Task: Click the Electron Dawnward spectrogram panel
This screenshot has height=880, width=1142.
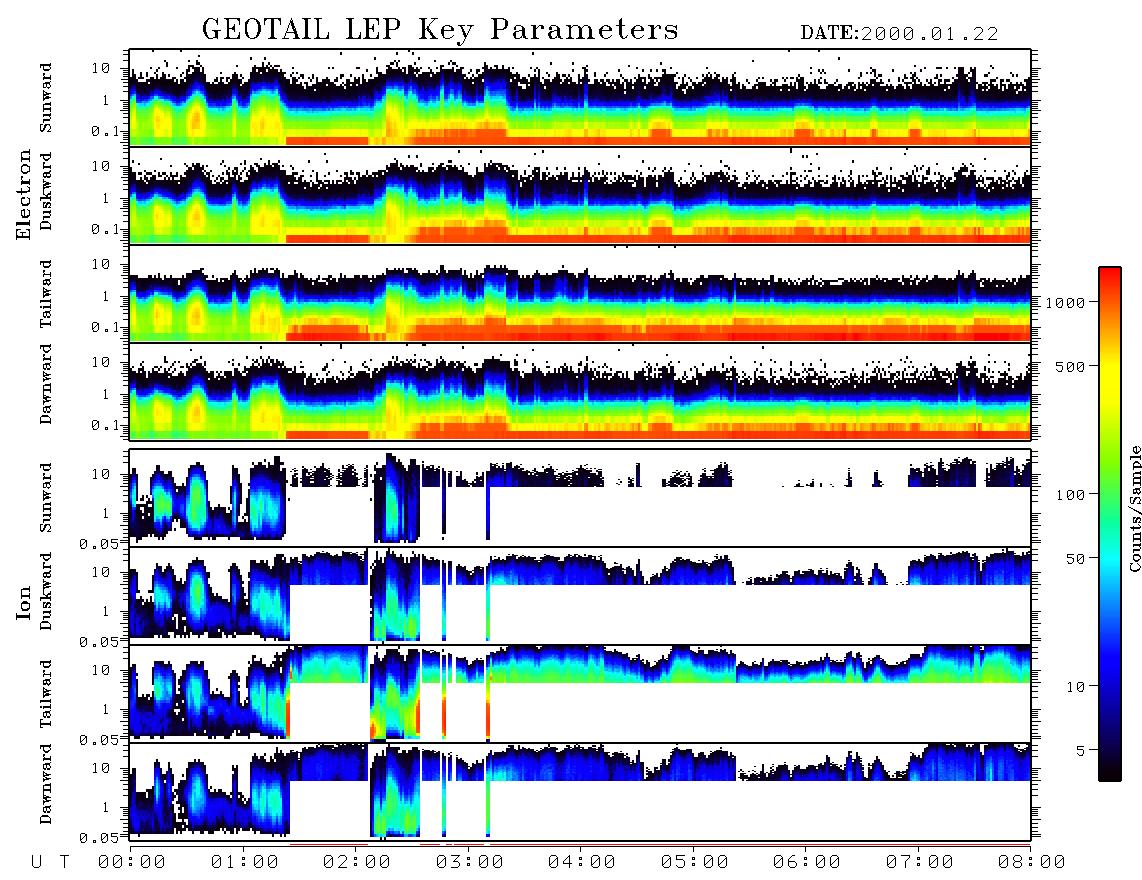Action: (580, 391)
